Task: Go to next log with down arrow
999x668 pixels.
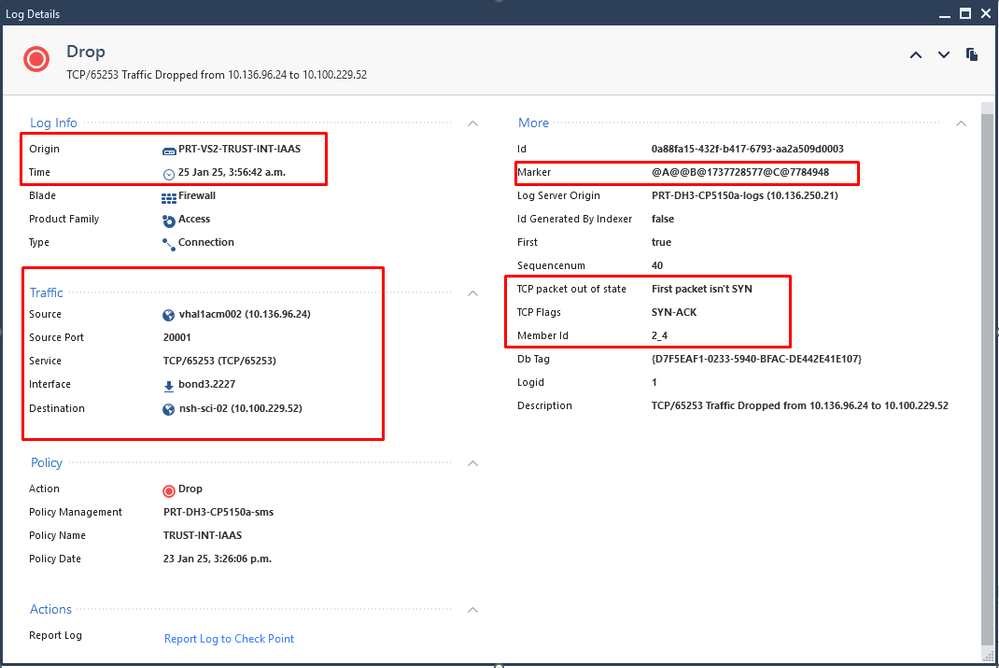Action: coord(943,55)
